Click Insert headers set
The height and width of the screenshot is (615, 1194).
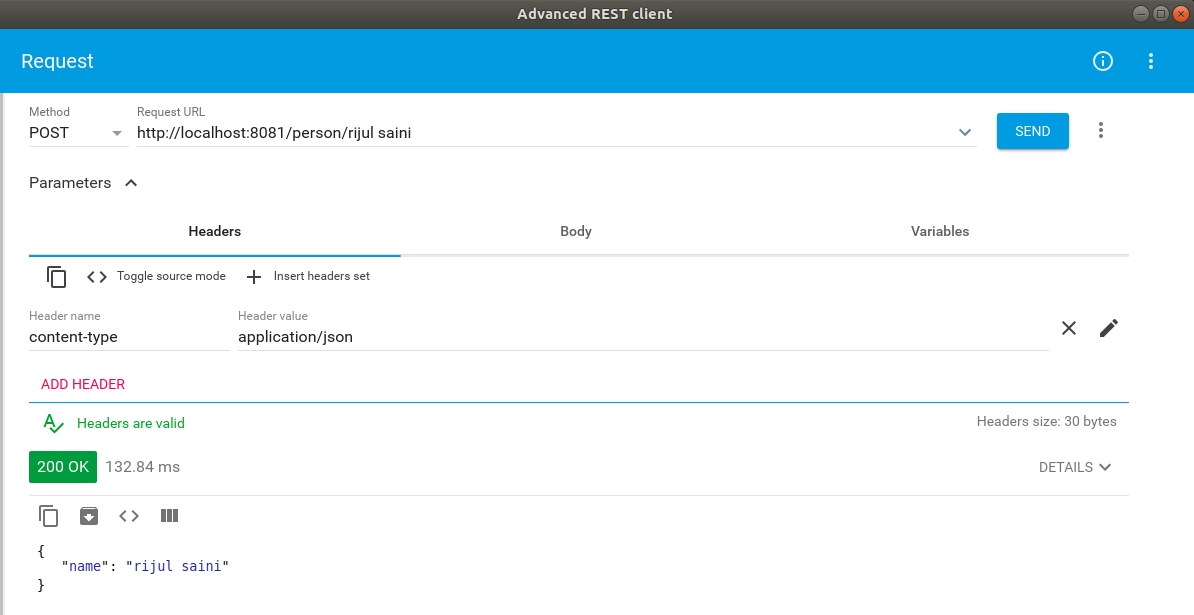pos(308,277)
